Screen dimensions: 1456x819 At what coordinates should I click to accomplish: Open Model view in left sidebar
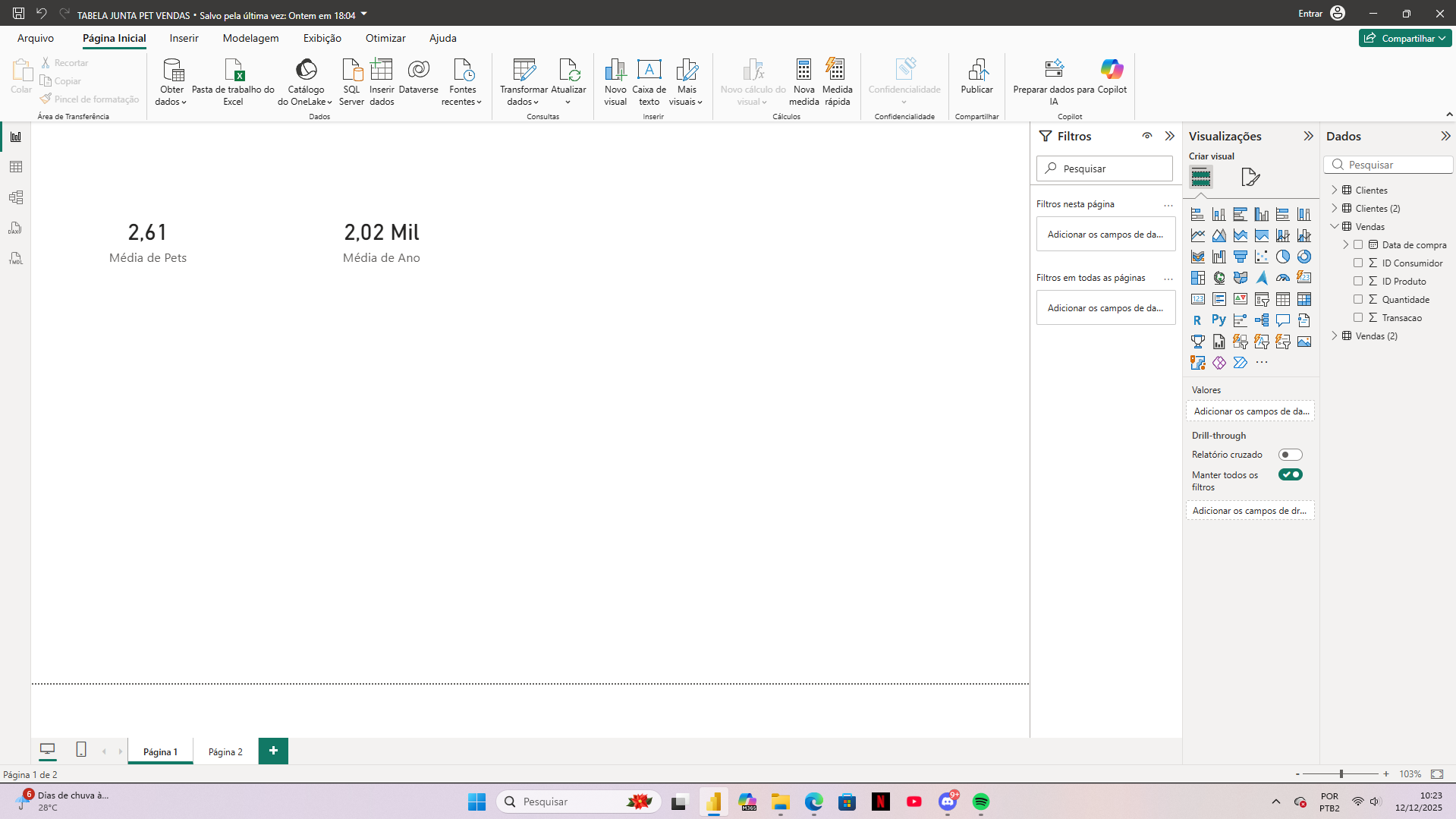pos(16,197)
